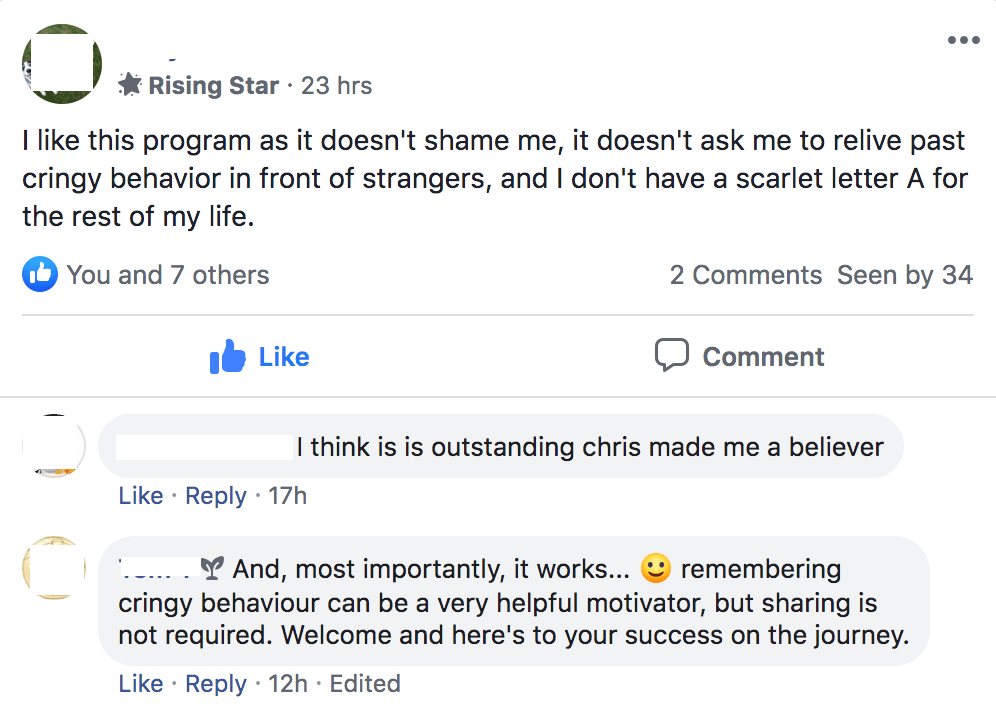Open second commenter's profile avatar

(x=54, y=567)
